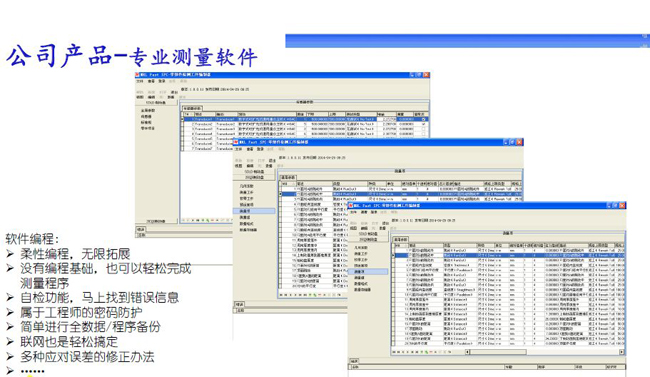Click first-record navigator icon in frontmost window
The width and height of the screenshot is (650, 377).
(x=394, y=352)
